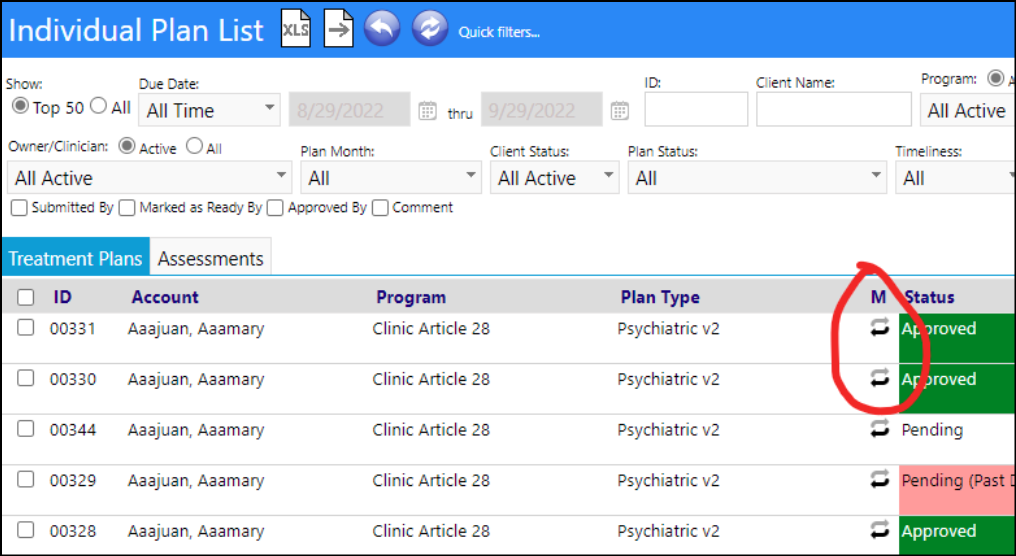
Task: Select the Program radio button
Action: point(996,78)
